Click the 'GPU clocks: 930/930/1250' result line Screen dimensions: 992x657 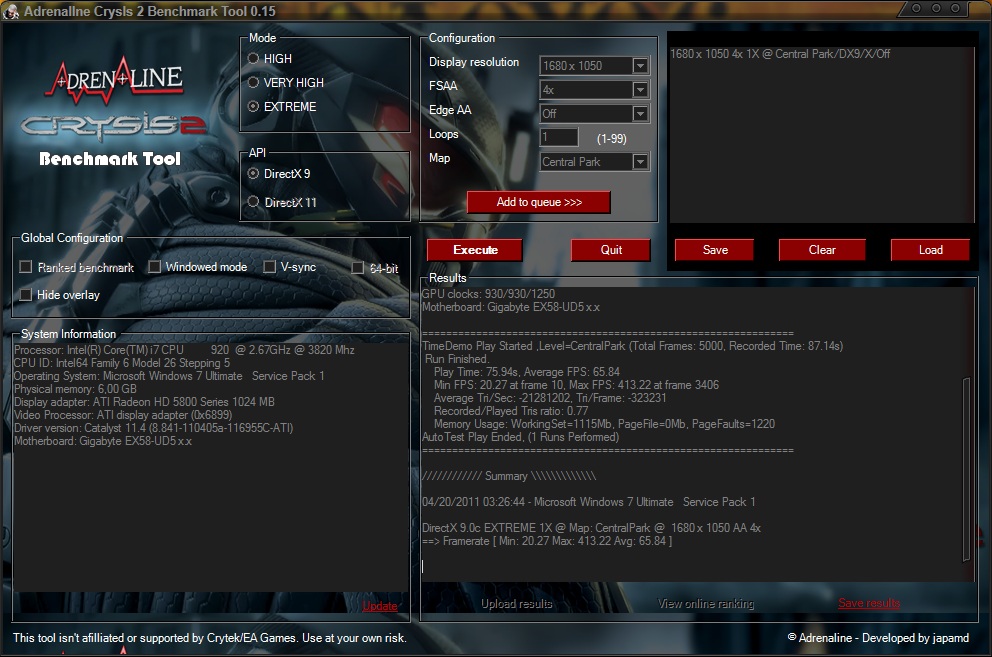(488, 294)
